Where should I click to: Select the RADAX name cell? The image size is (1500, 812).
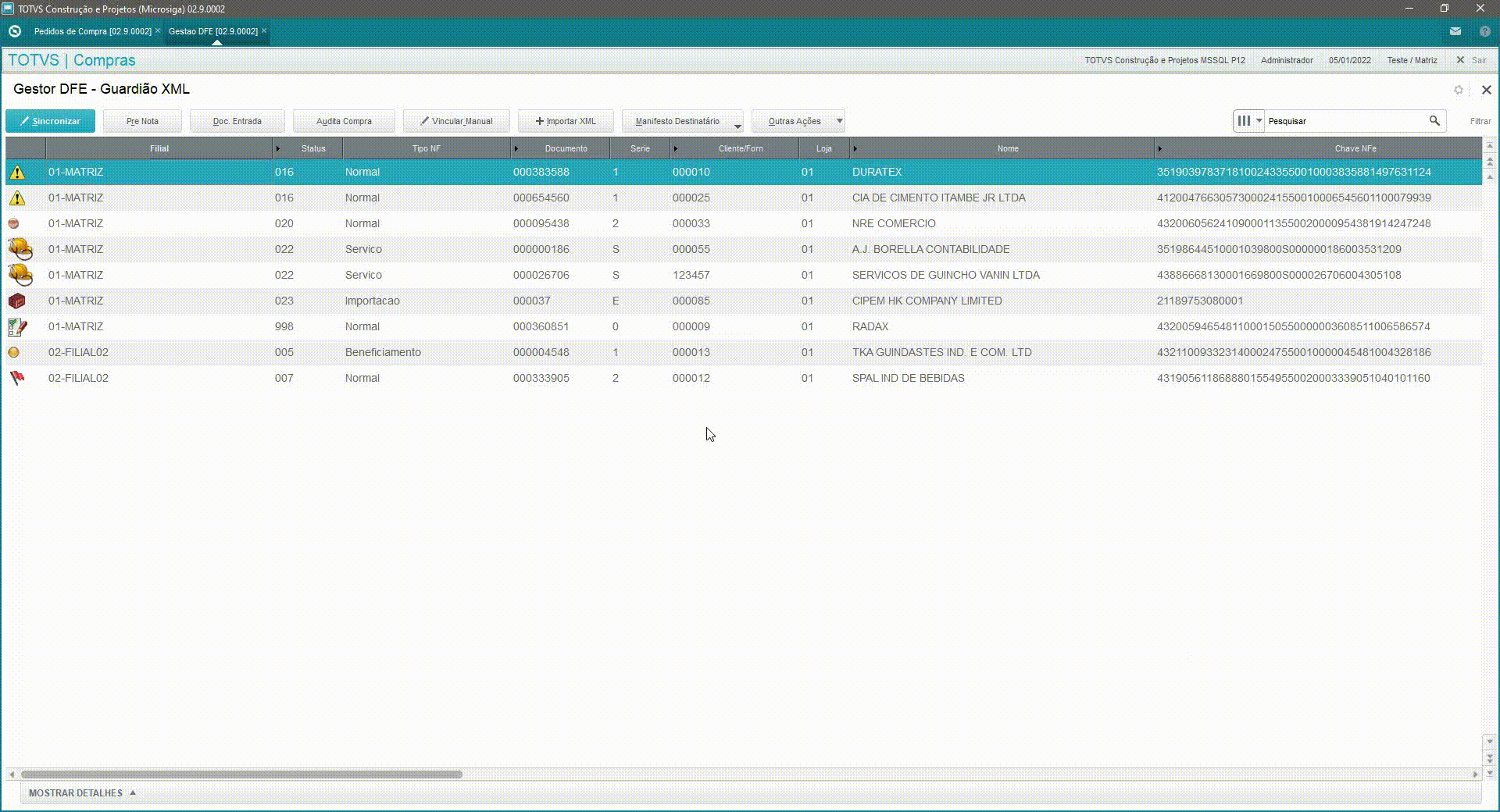click(x=1002, y=326)
